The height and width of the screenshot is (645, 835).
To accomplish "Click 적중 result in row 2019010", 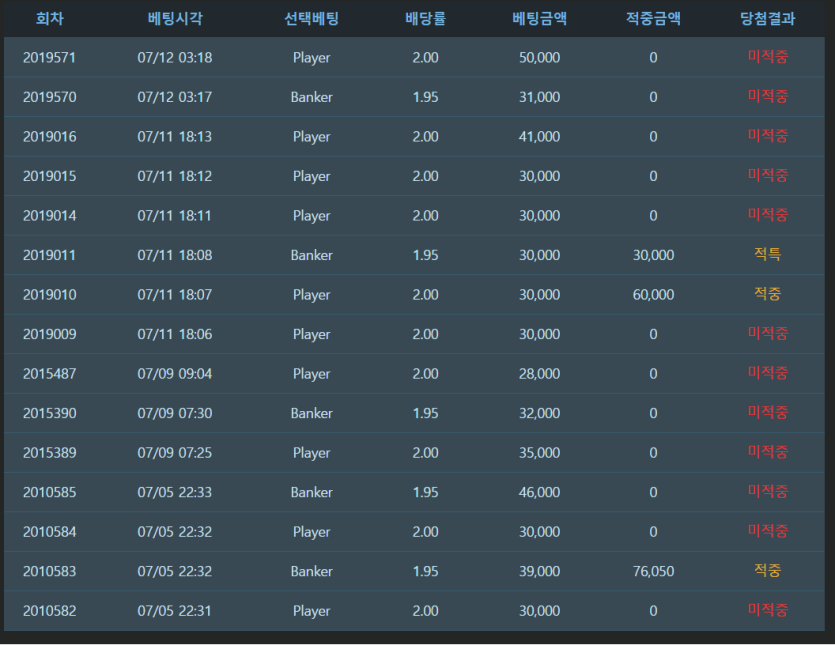I will [x=767, y=293].
